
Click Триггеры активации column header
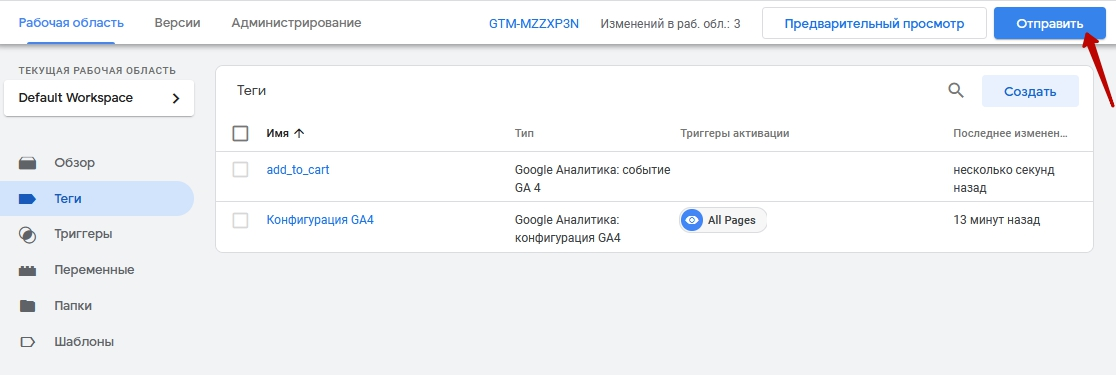[x=735, y=133]
